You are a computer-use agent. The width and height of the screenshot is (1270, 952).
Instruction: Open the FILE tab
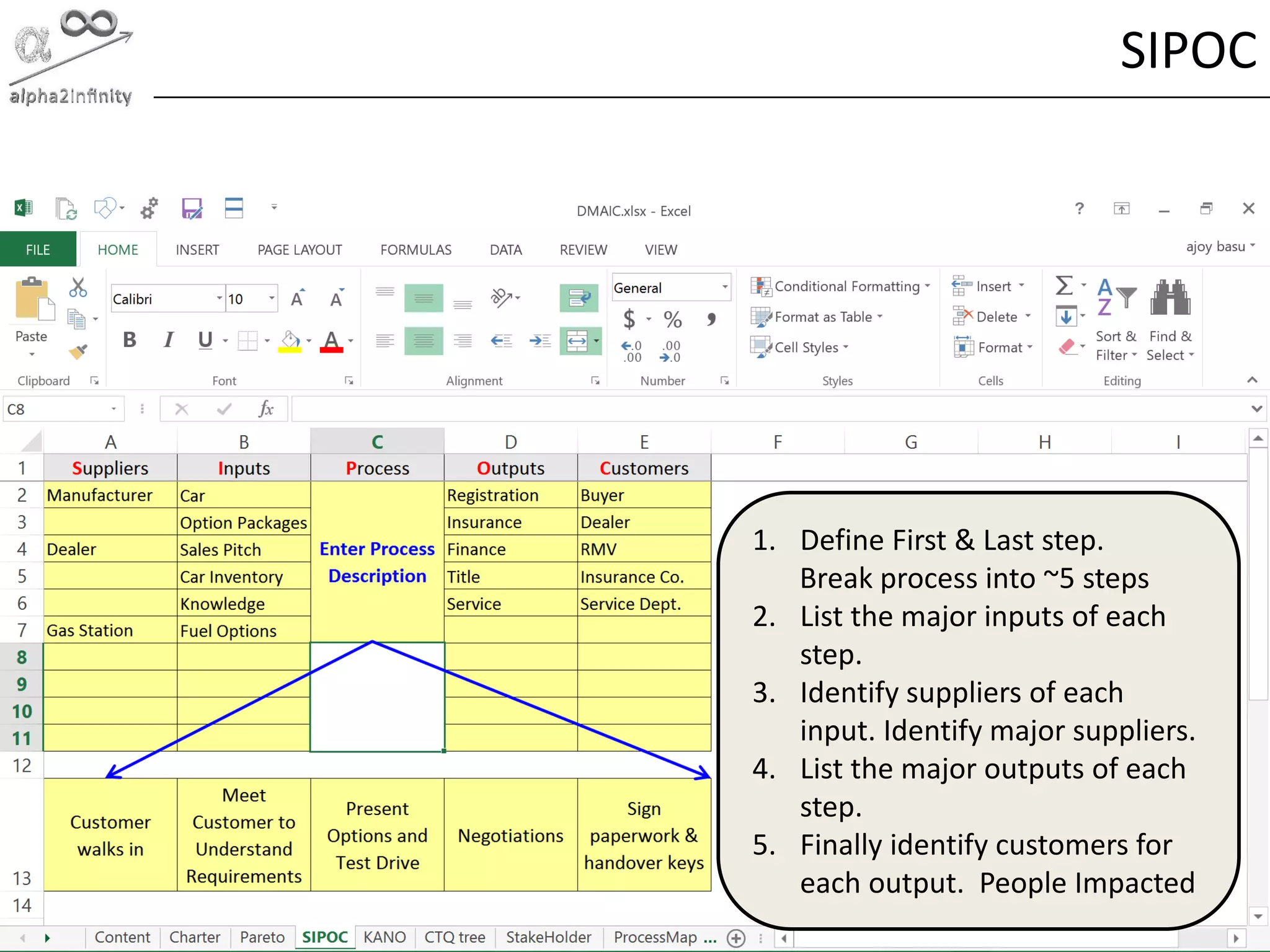click(38, 249)
